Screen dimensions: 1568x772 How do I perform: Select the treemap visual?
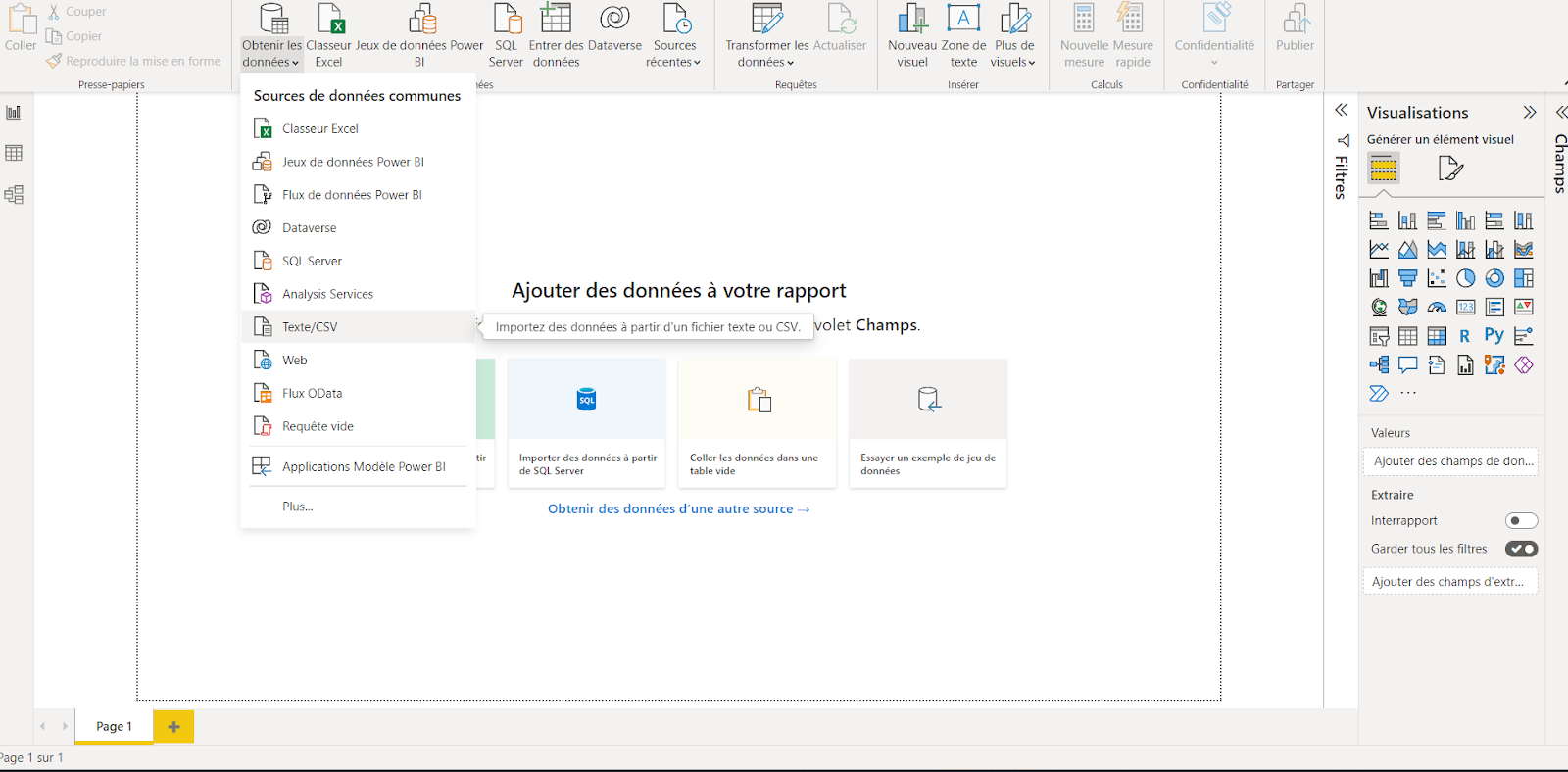tap(1524, 278)
